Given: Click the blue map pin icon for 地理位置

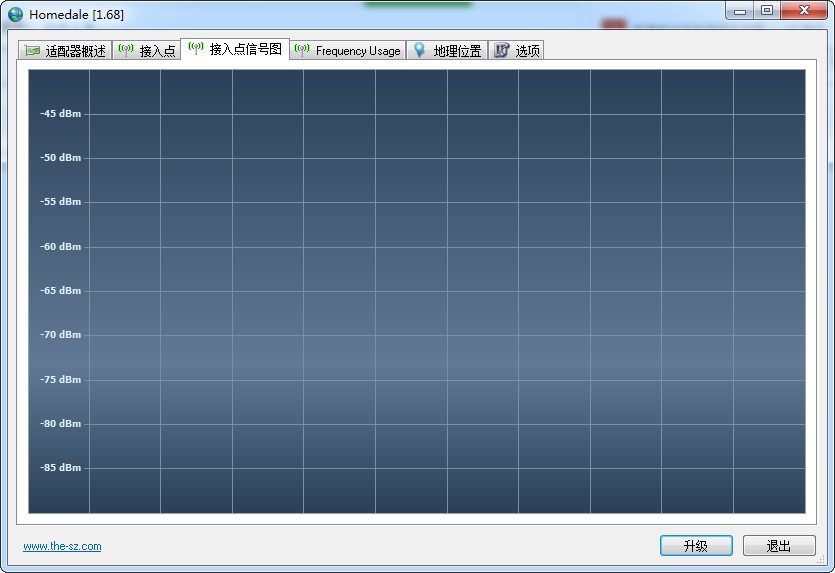Looking at the screenshot, I should [420, 50].
